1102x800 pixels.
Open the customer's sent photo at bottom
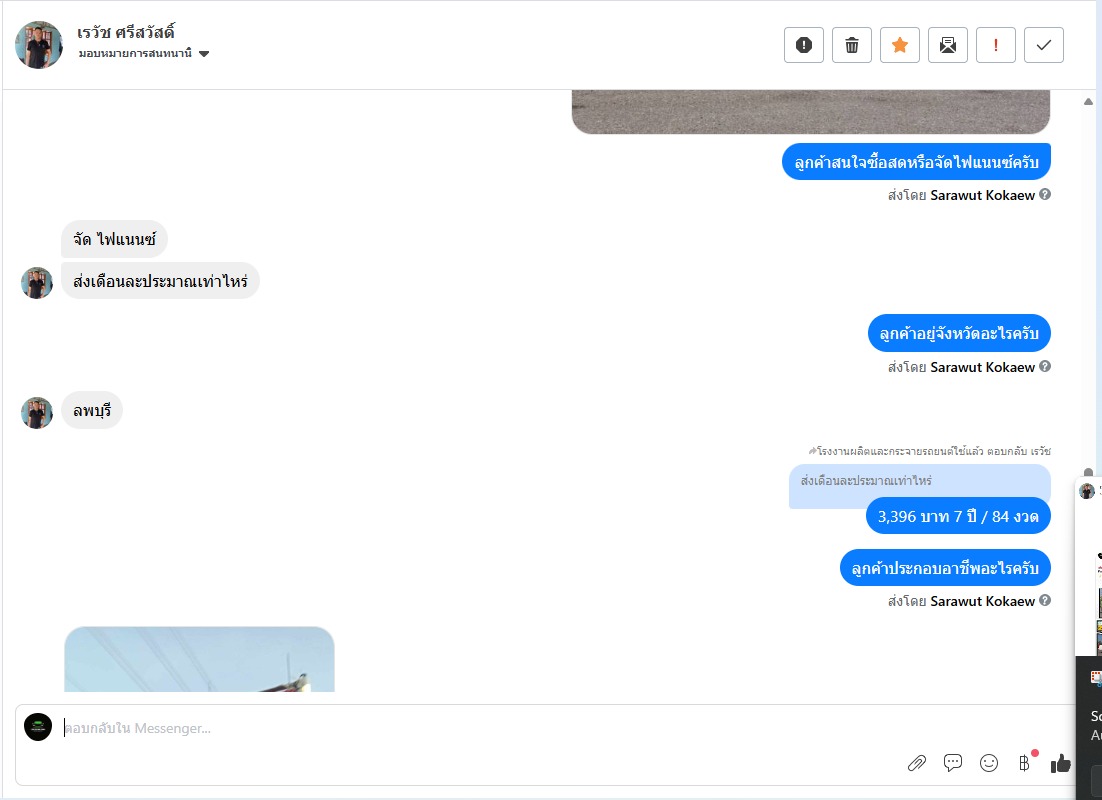point(200,659)
